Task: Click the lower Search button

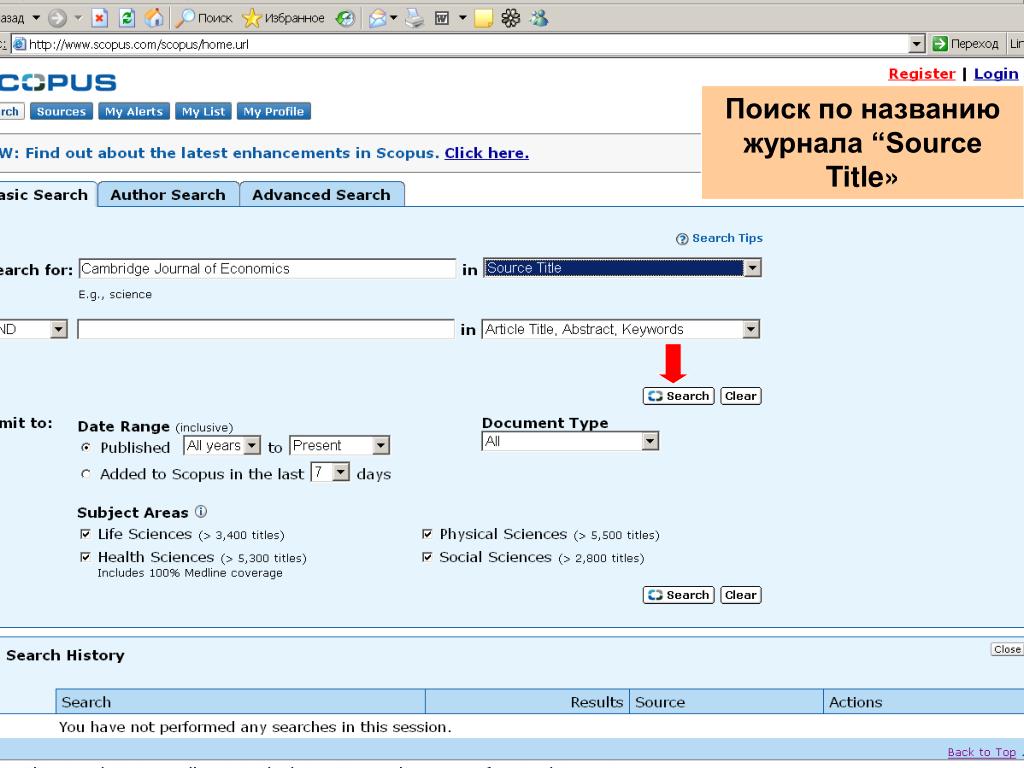Action: point(679,595)
